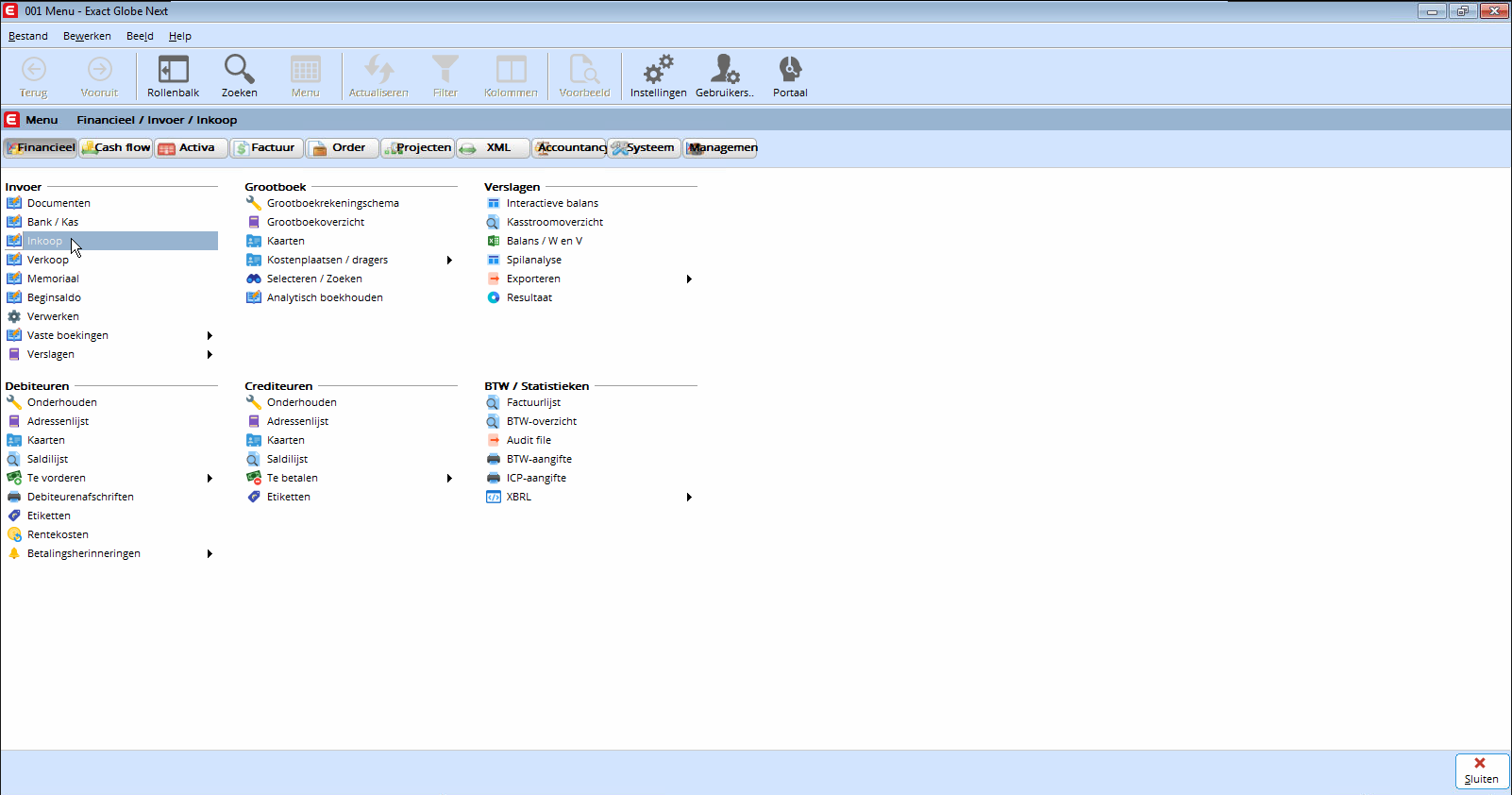Click Menu in the breadcrumb bar
Viewport: 1512px width, 795px height.
(42, 120)
